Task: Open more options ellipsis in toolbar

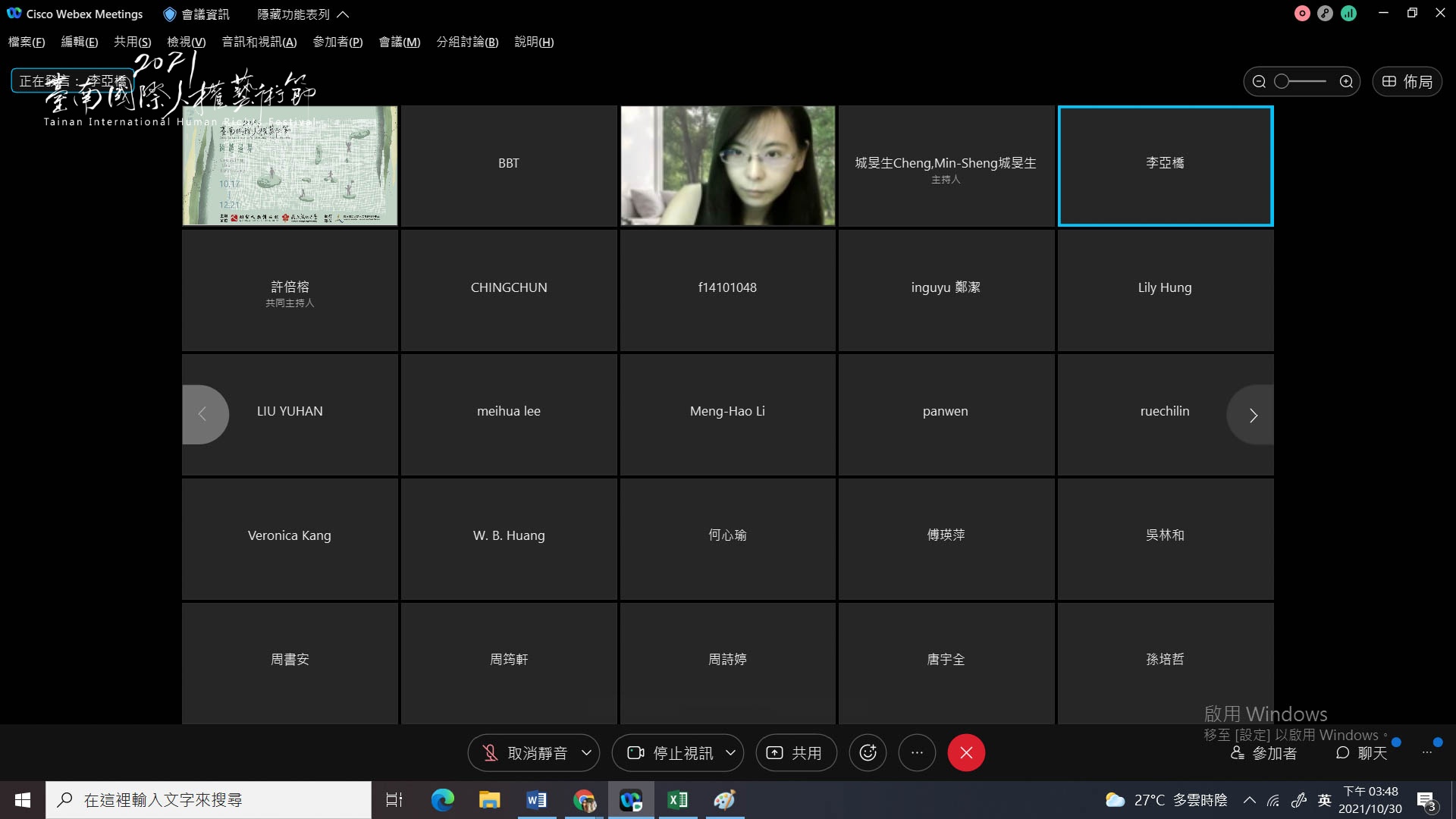Action: coord(917,753)
